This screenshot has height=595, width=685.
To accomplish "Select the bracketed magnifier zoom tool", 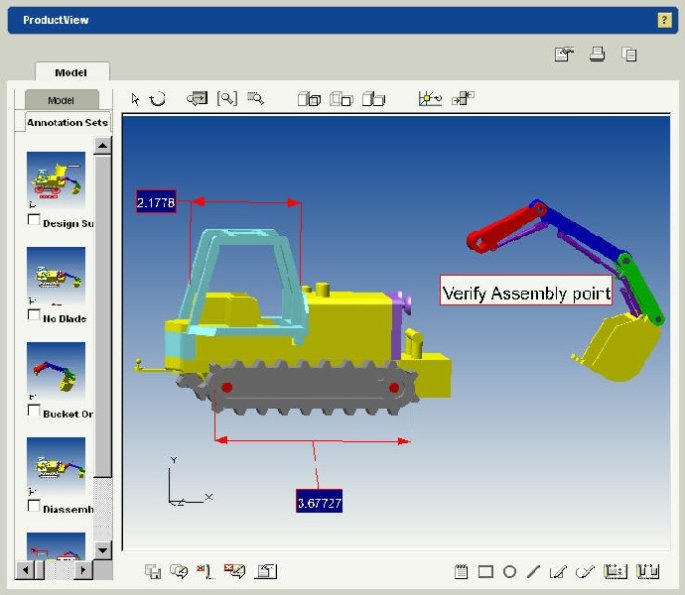I will coord(227,98).
